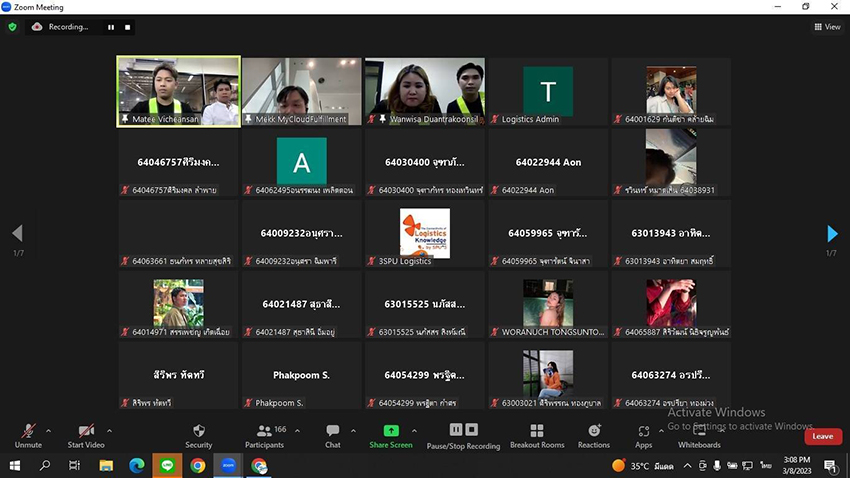Open the Chat panel

point(332,436)
